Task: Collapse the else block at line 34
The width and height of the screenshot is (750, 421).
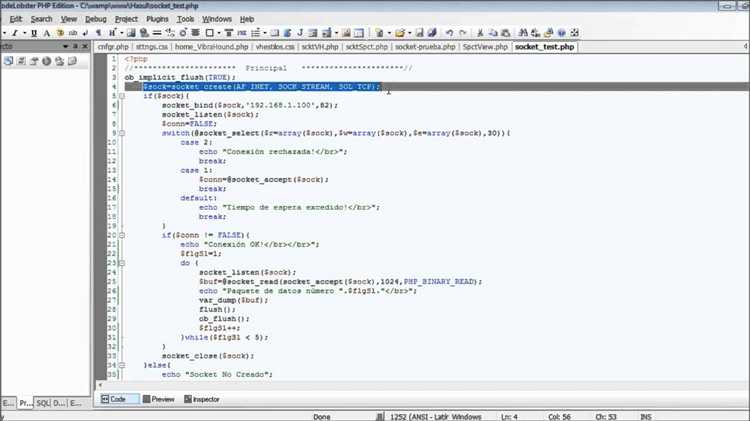Action: coord(122,366)
